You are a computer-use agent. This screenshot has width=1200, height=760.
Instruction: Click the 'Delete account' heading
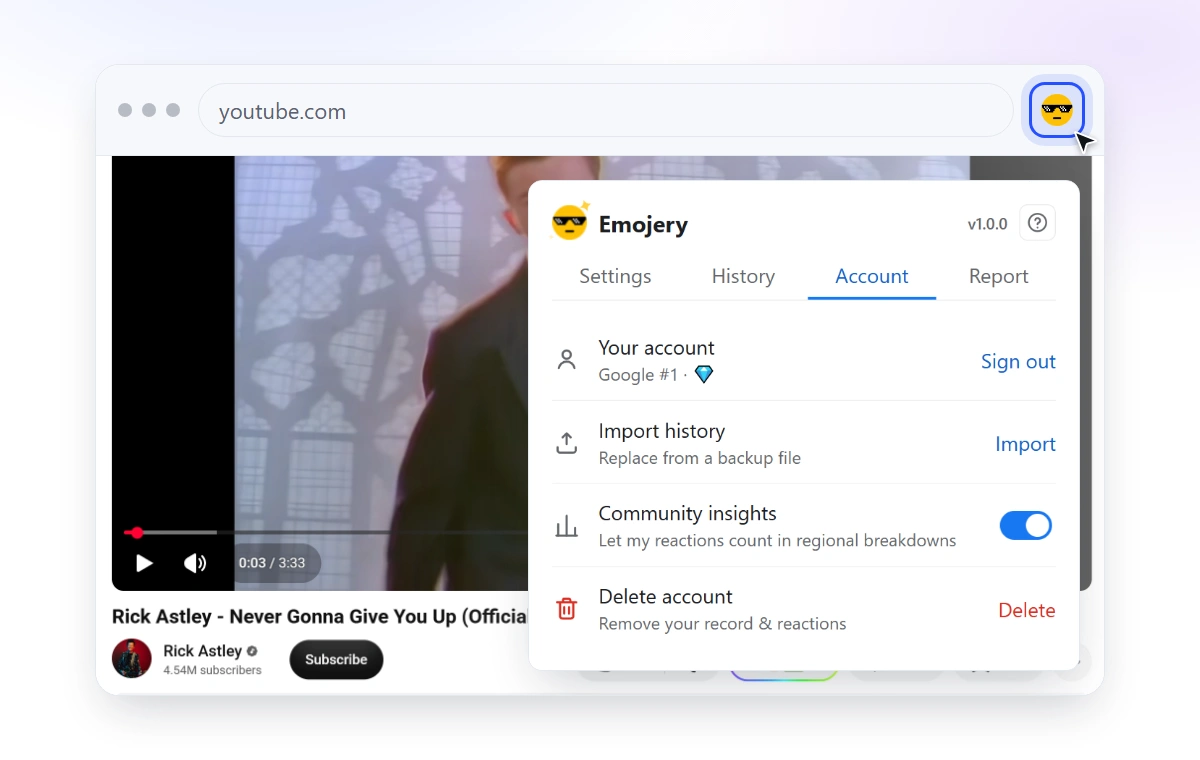(x=665, y=596)
